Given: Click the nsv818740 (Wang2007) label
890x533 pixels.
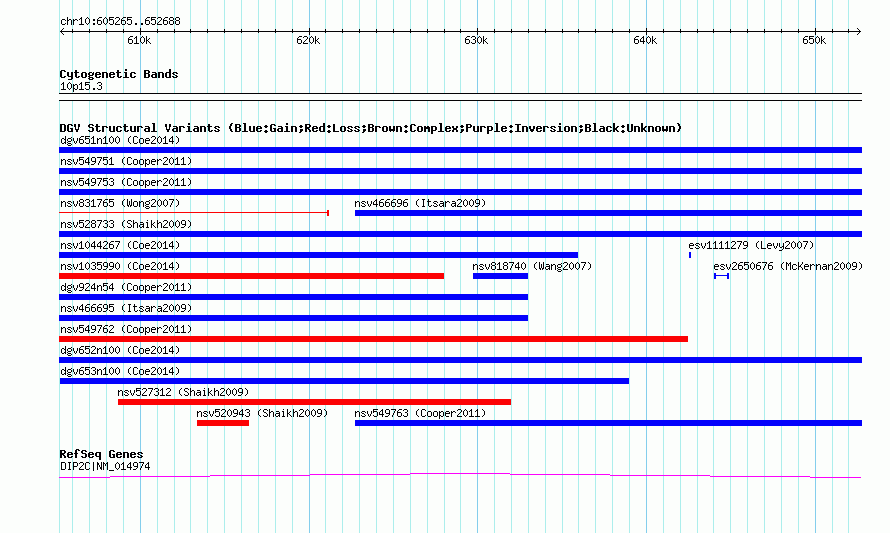Looking at the screenshot, I should tap(532, 266).
